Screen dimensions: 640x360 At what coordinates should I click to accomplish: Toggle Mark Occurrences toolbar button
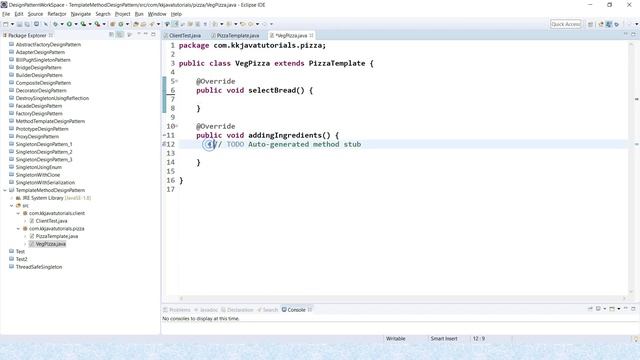point(175,24)
